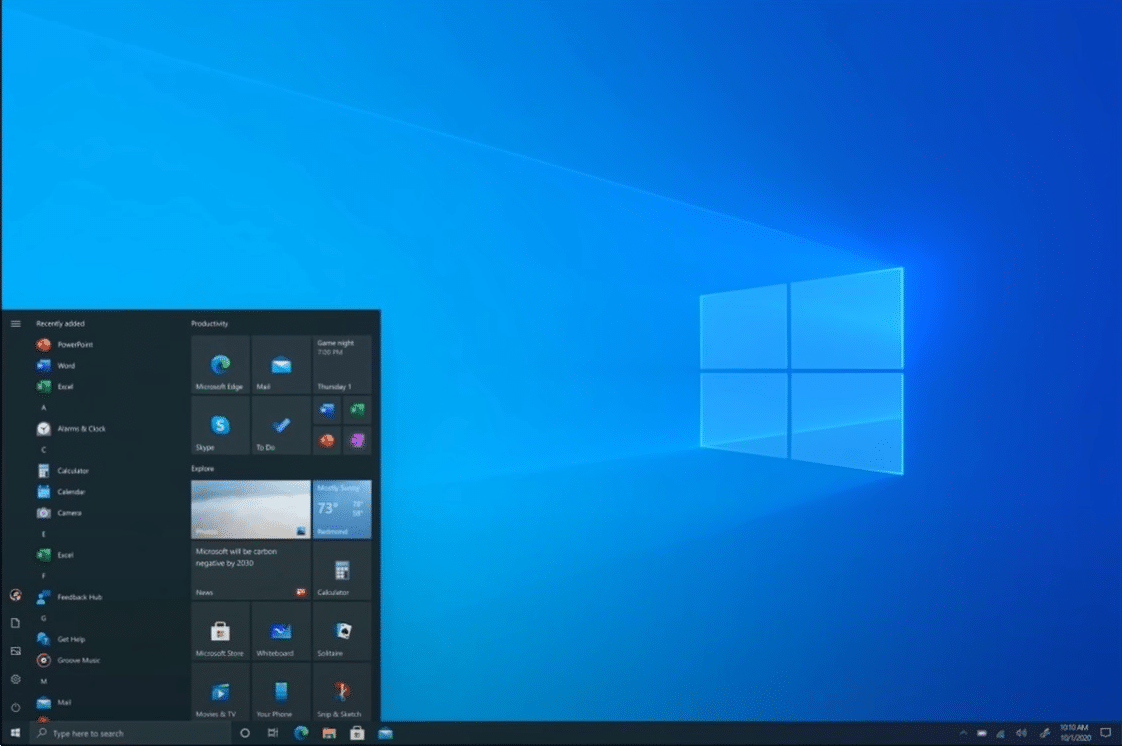
Task: Open the To Do tile
Action: (x=281, y=426)
